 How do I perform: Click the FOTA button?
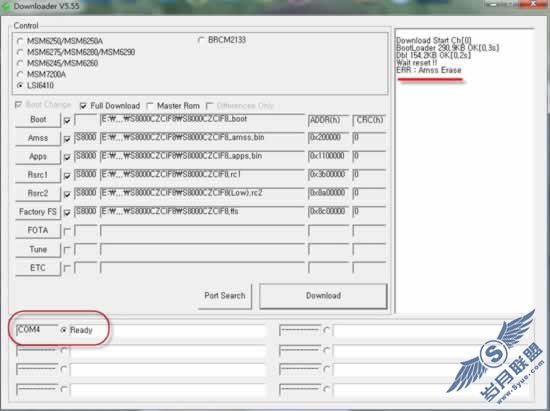38,230
